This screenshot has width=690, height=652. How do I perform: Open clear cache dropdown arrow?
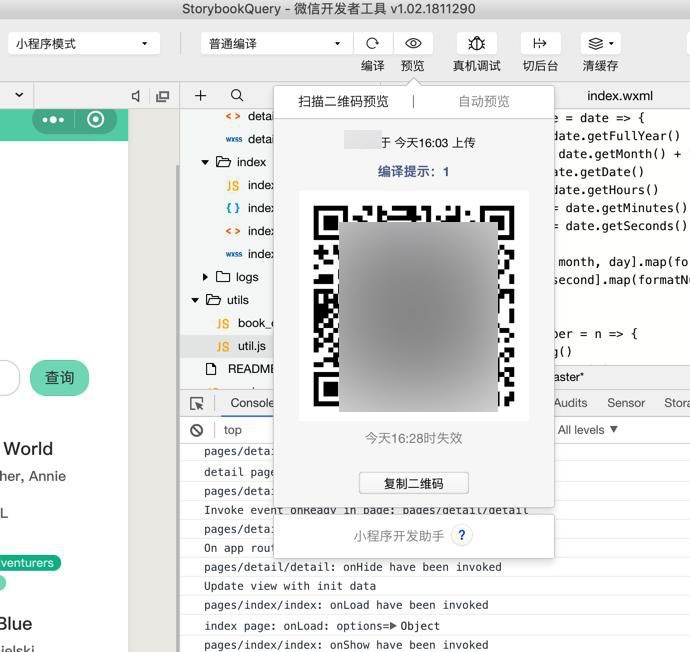tap(611, 44)
